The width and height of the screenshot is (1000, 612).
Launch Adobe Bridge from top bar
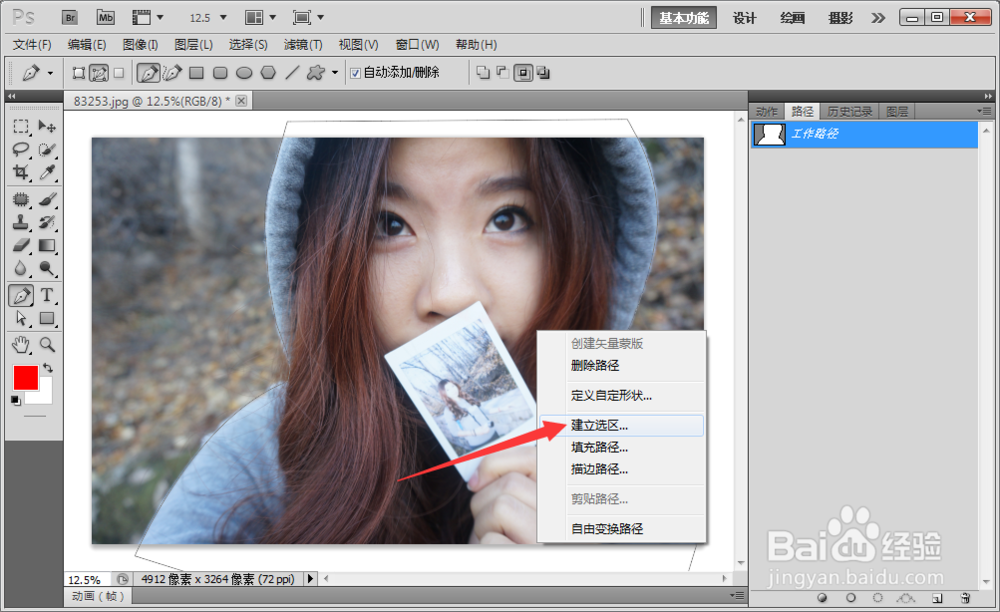click(70, 17)
